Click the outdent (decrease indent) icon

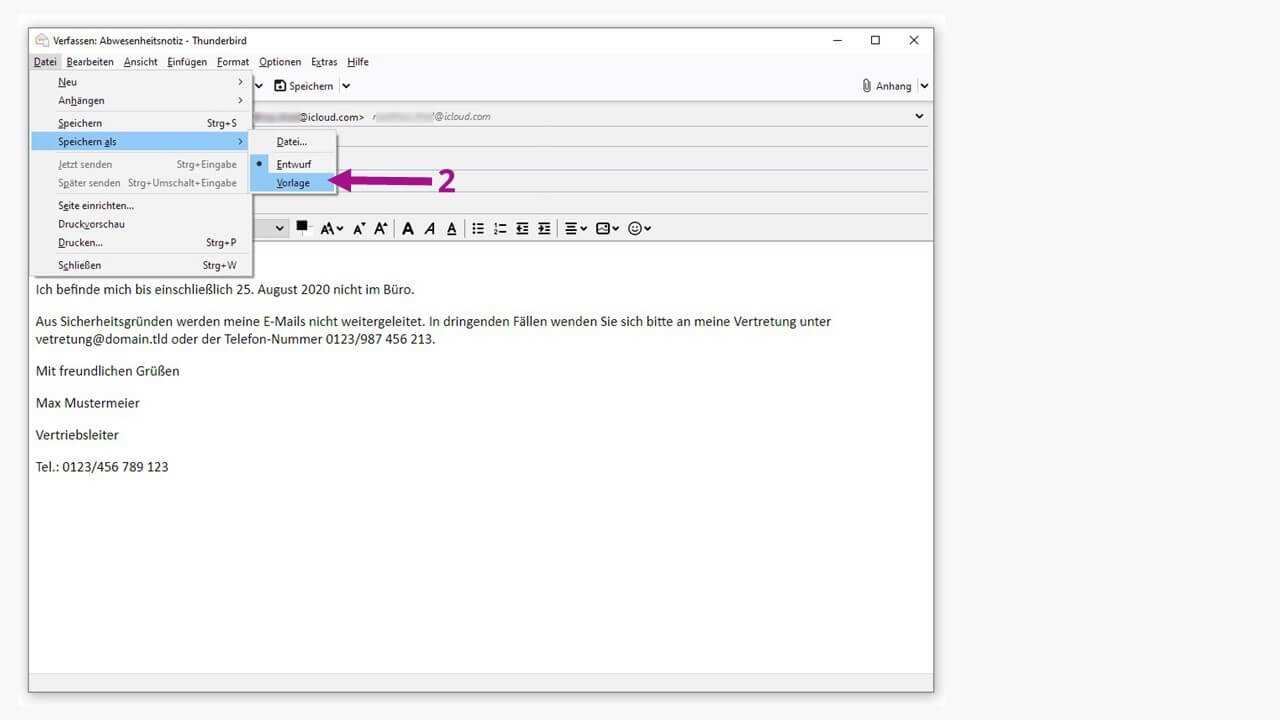tap(522, 229)
